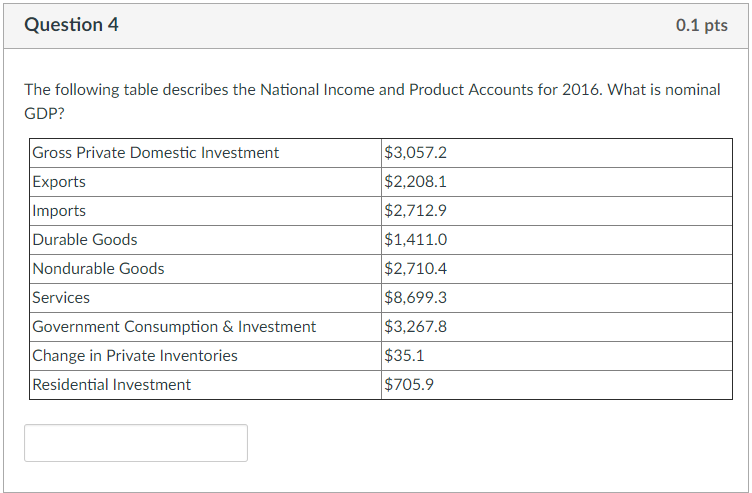The height and width of the screenshot is (493, 752).
Task: Click the $705.9 value
Action: coord(409,385)
